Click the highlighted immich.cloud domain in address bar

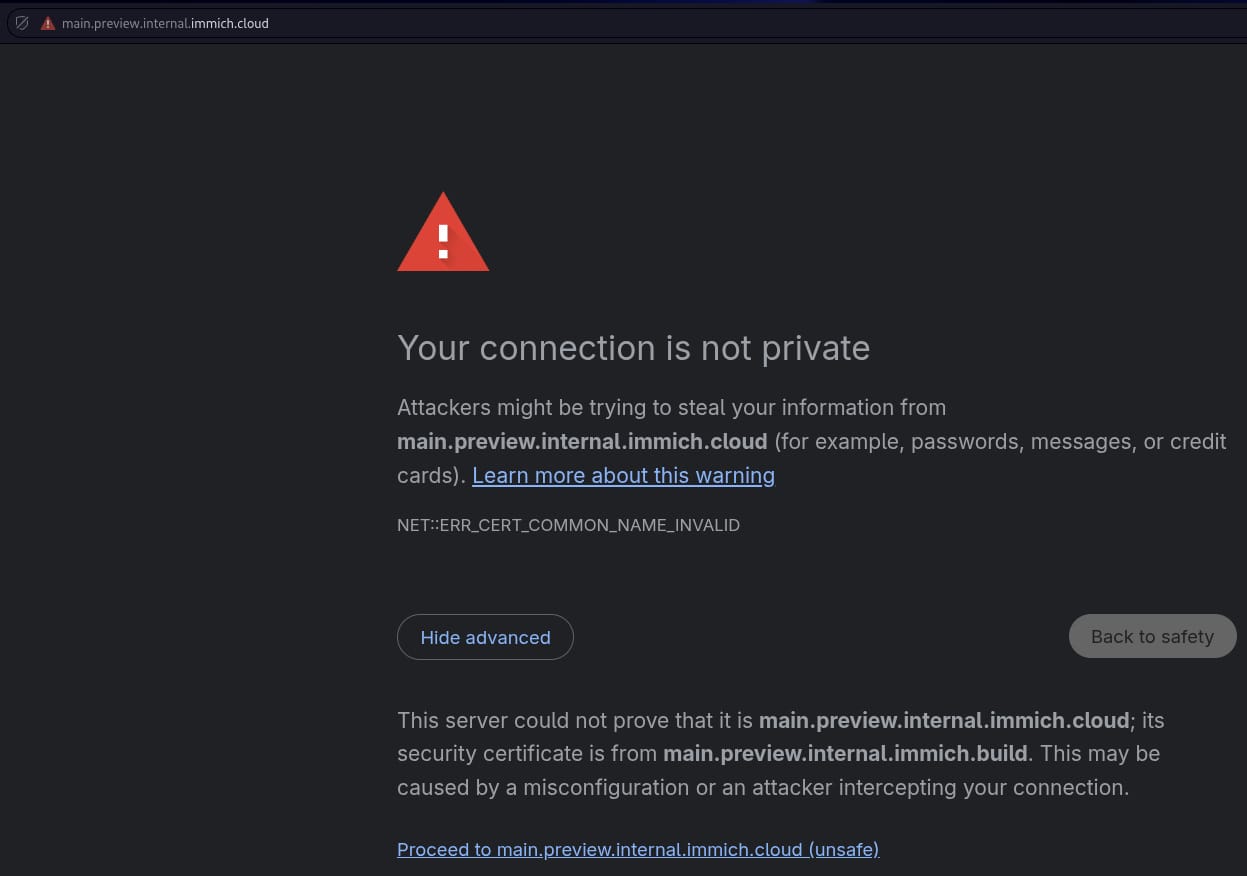229,23
